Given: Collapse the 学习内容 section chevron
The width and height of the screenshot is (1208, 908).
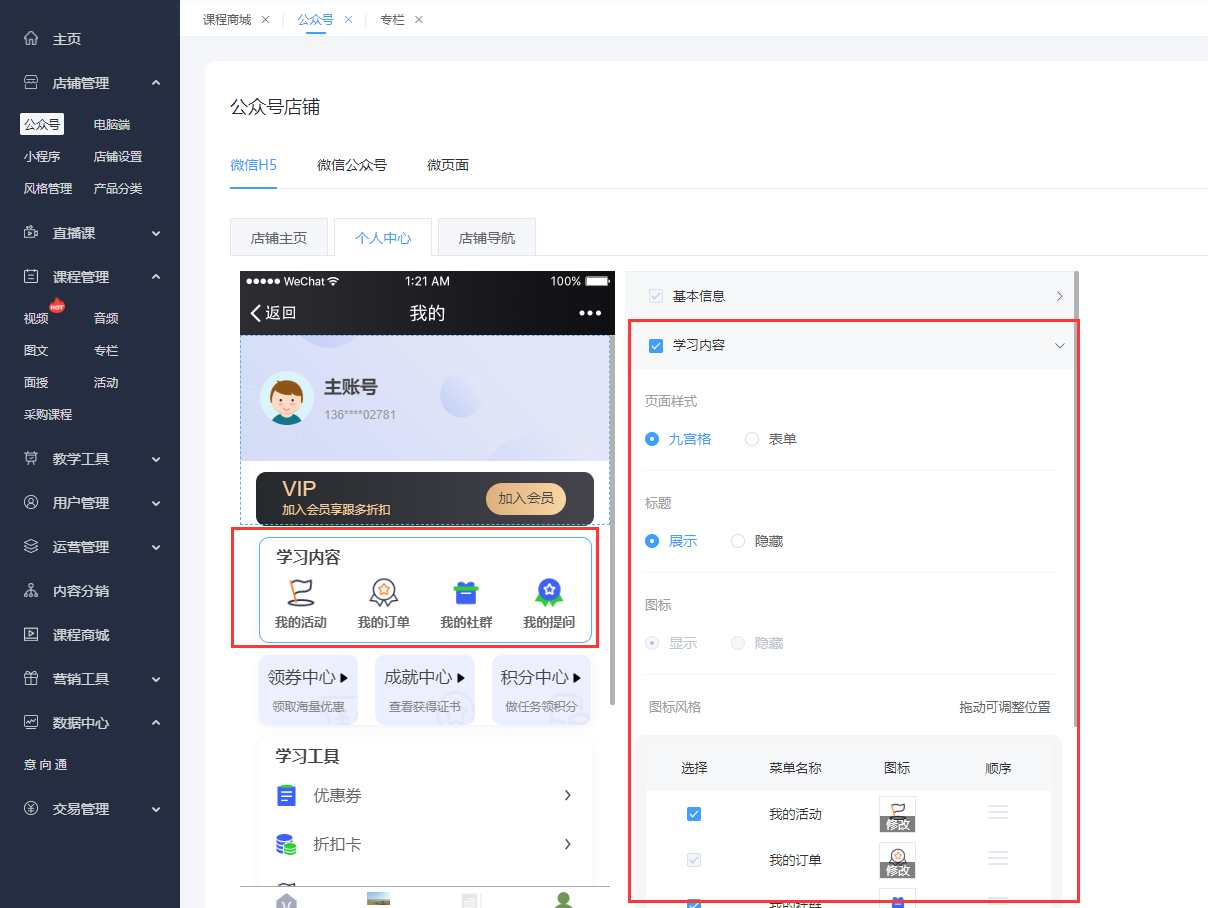Looking at the screenshot, I should (1059, 345).
